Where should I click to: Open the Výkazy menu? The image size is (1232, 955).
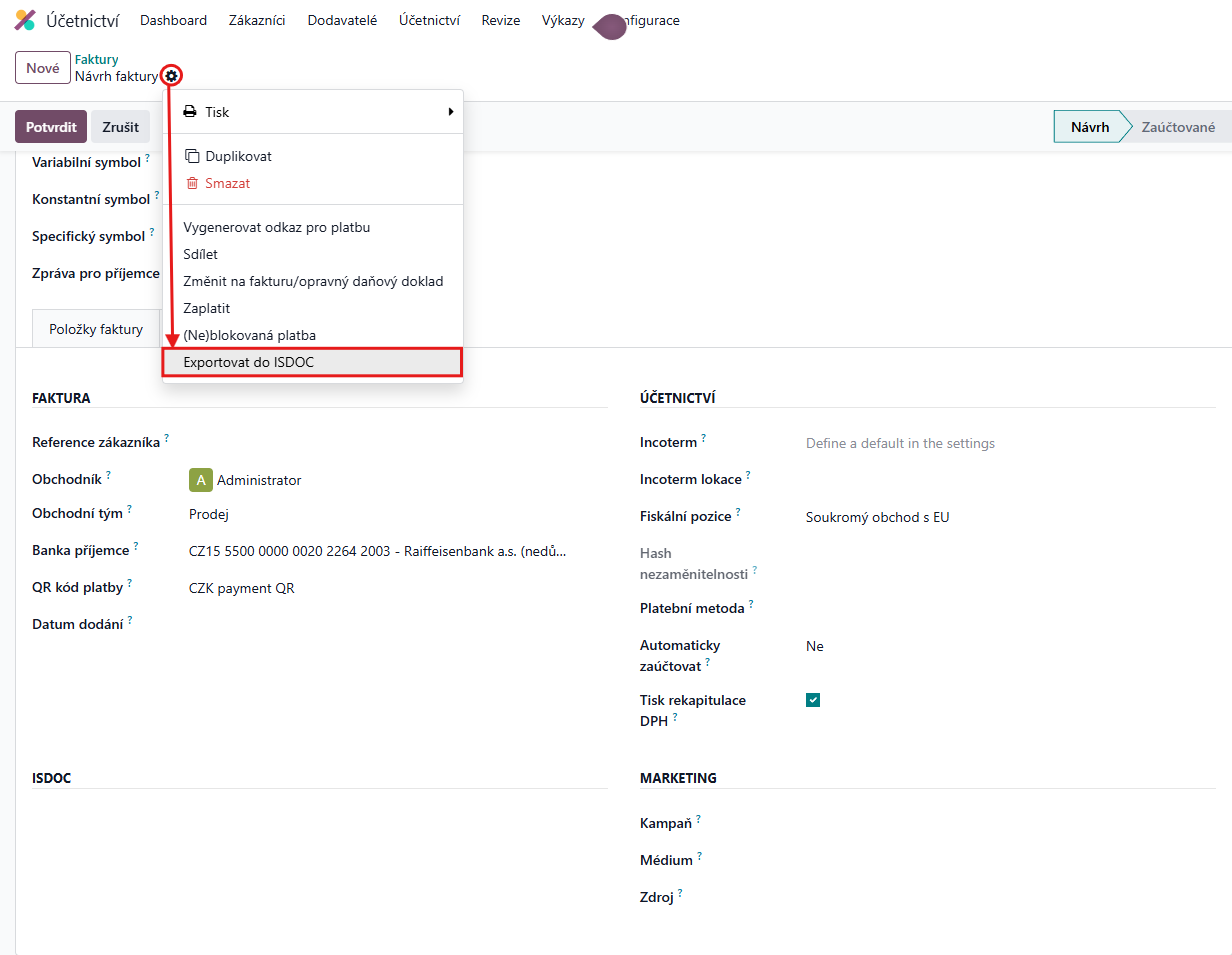pos(563,20)
